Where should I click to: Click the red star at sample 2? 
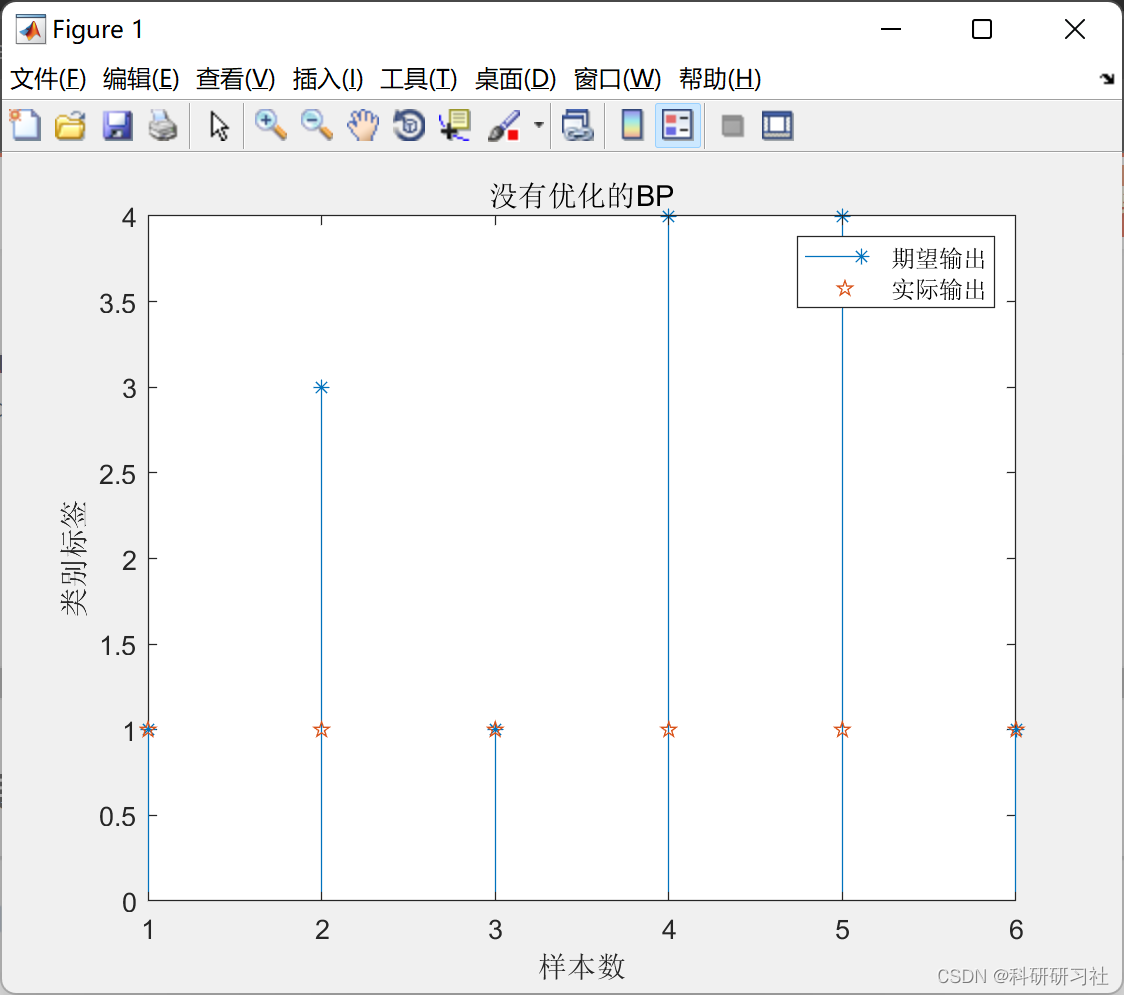pyautogui.click(x=321, y=730)
